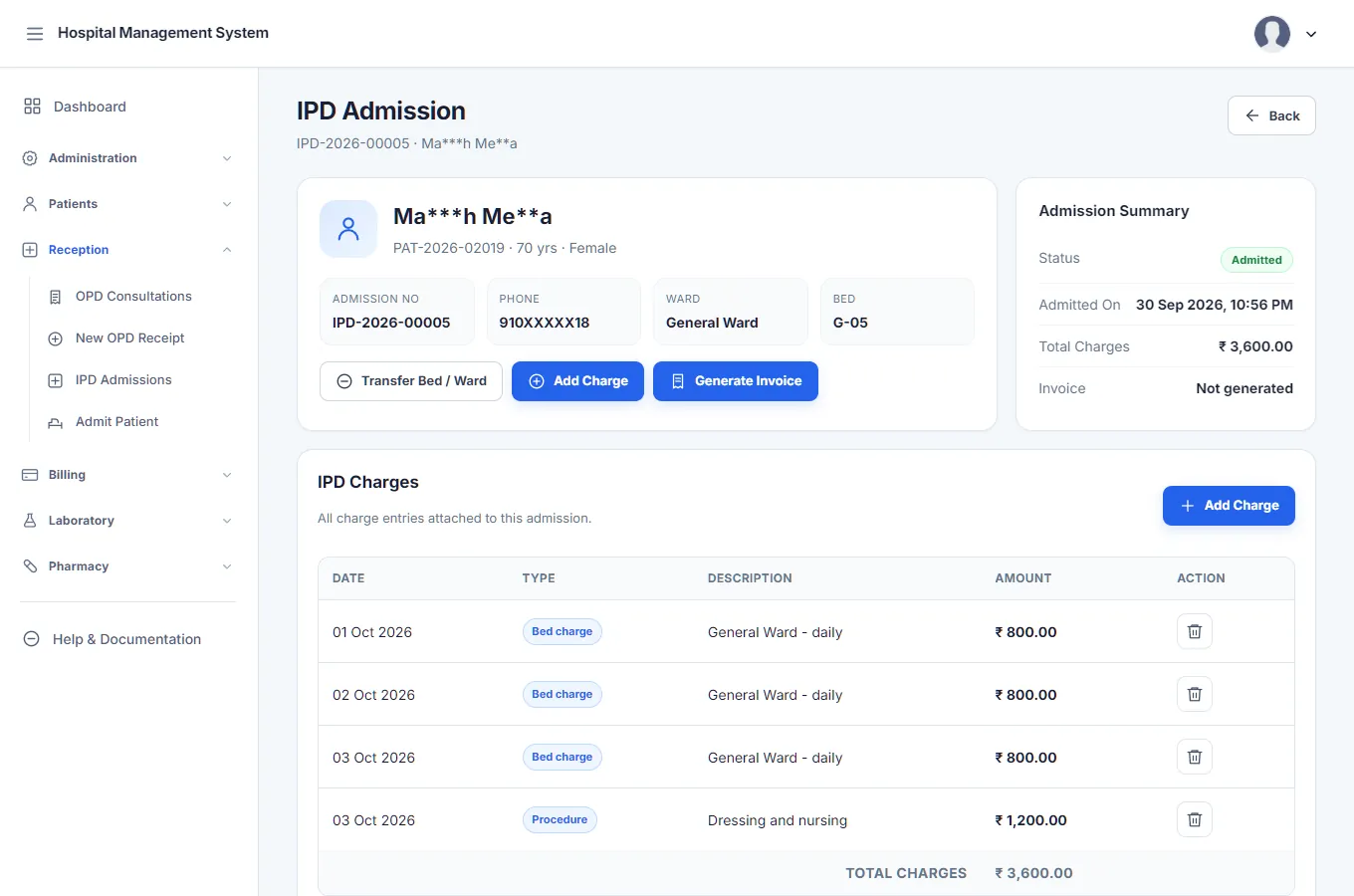1354x896 pixels.
Task: Click Generate Invoice button
Action: point(736,381)
